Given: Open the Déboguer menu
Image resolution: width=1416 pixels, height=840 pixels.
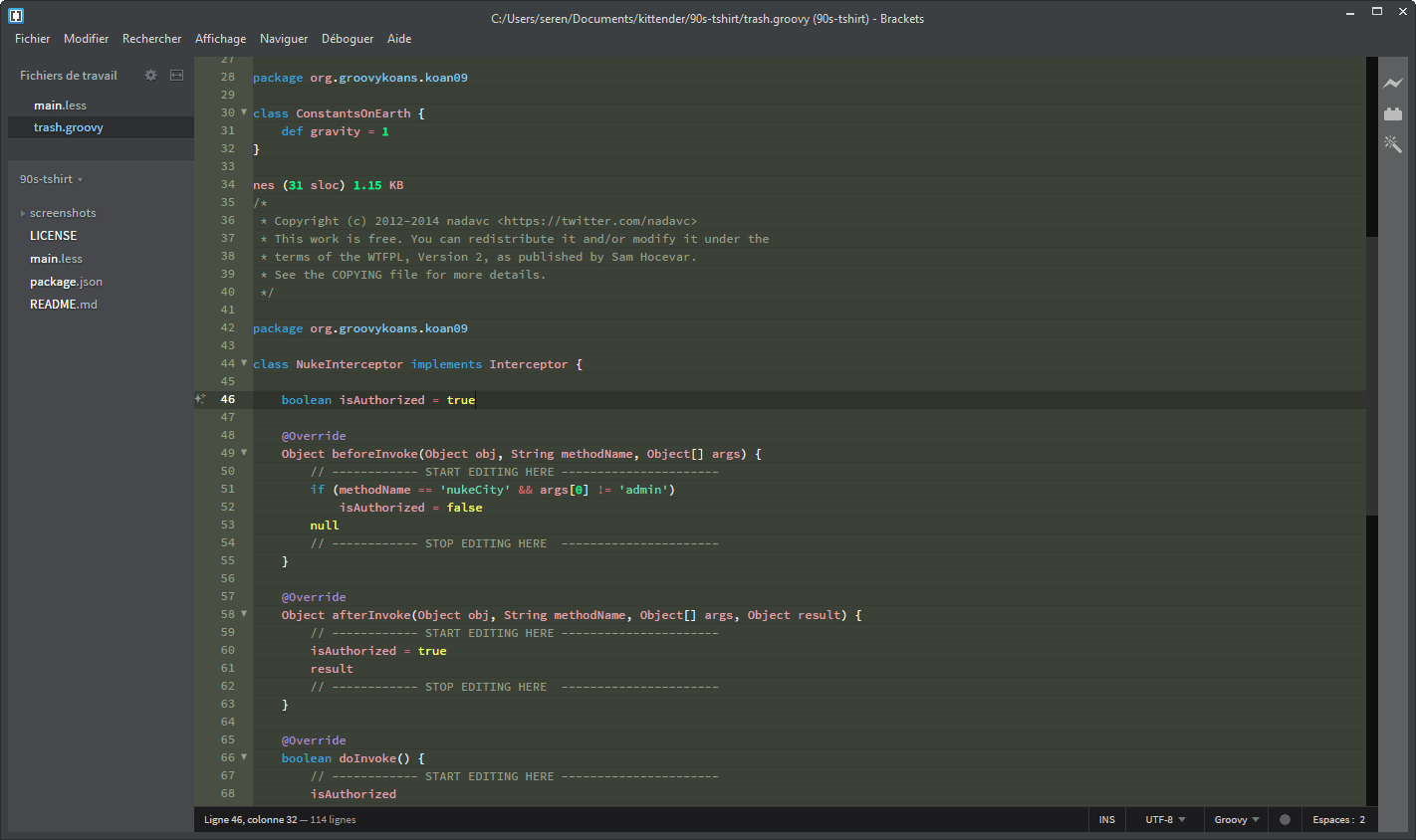Looking at the screenshot, I should point(348,39).
